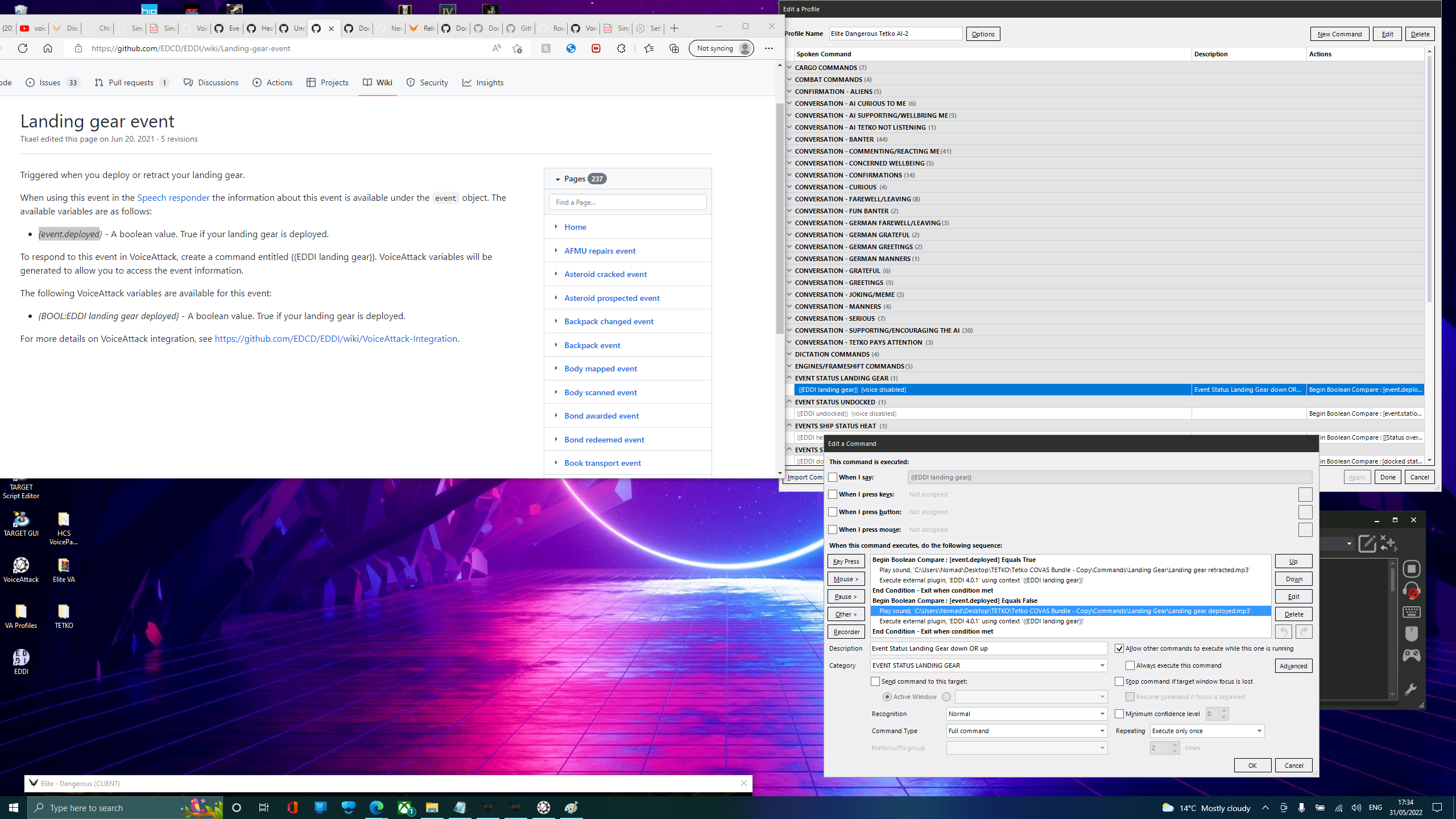The height and width of the screenshot is (819, 1456).
Task: Toggle VoiceAttack mouse shortcuts icon
Action: pos(1412,634)
